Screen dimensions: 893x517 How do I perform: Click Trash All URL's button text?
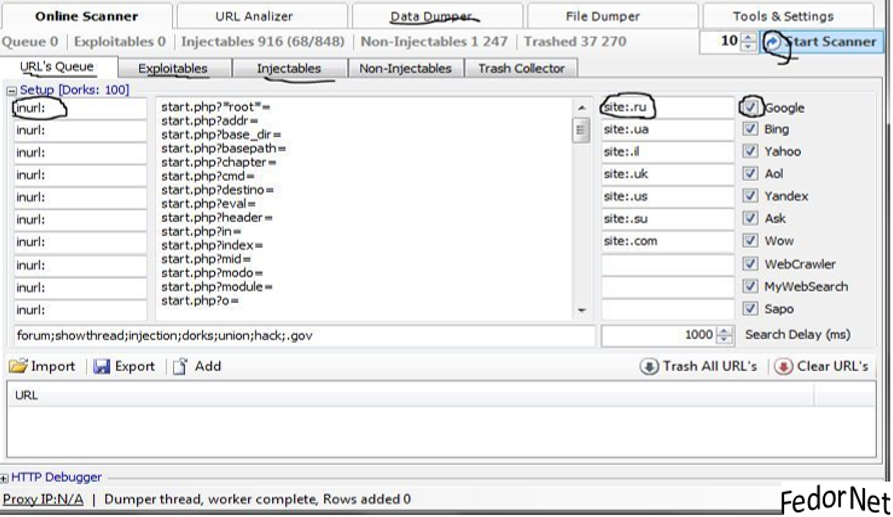tap(710, 366)
